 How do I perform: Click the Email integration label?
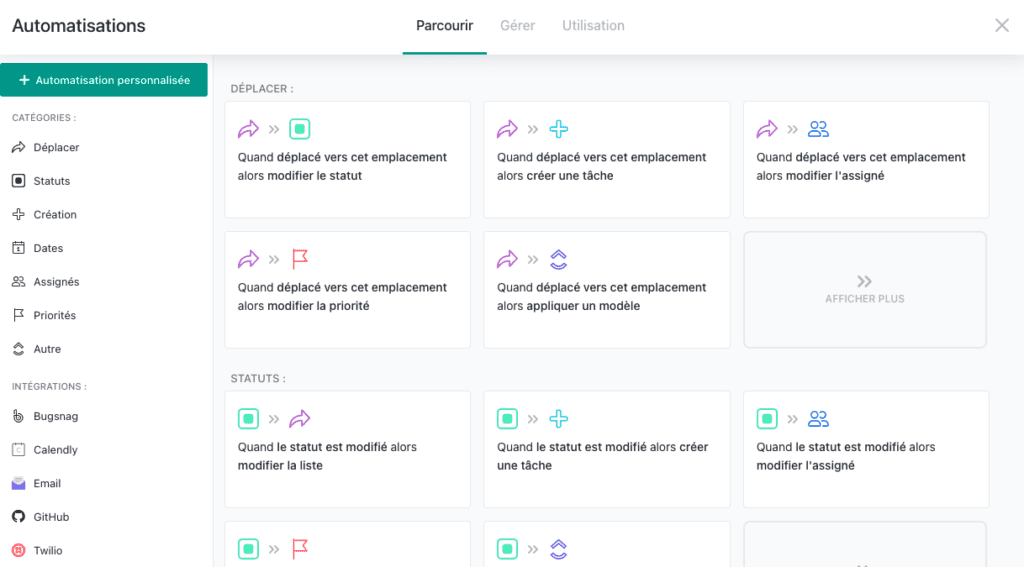coord(47,483)
